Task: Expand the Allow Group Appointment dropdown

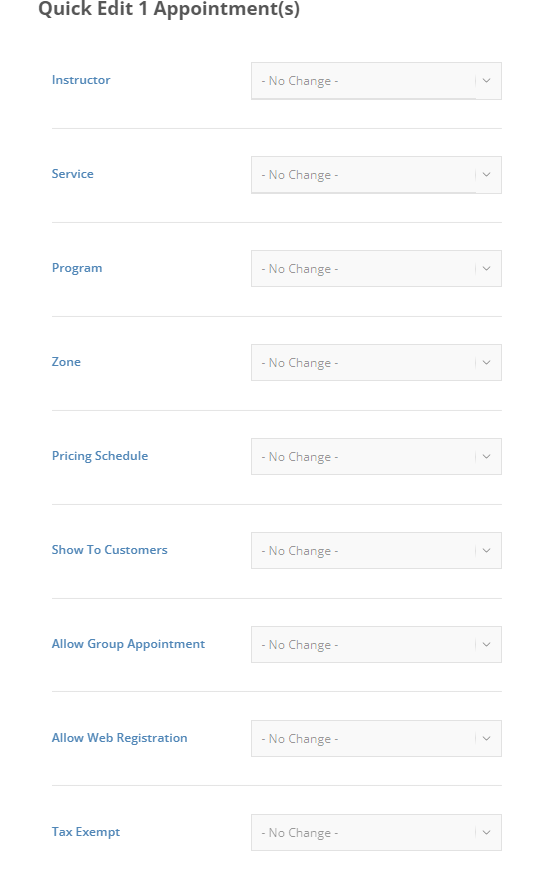Action: point(376,644)
